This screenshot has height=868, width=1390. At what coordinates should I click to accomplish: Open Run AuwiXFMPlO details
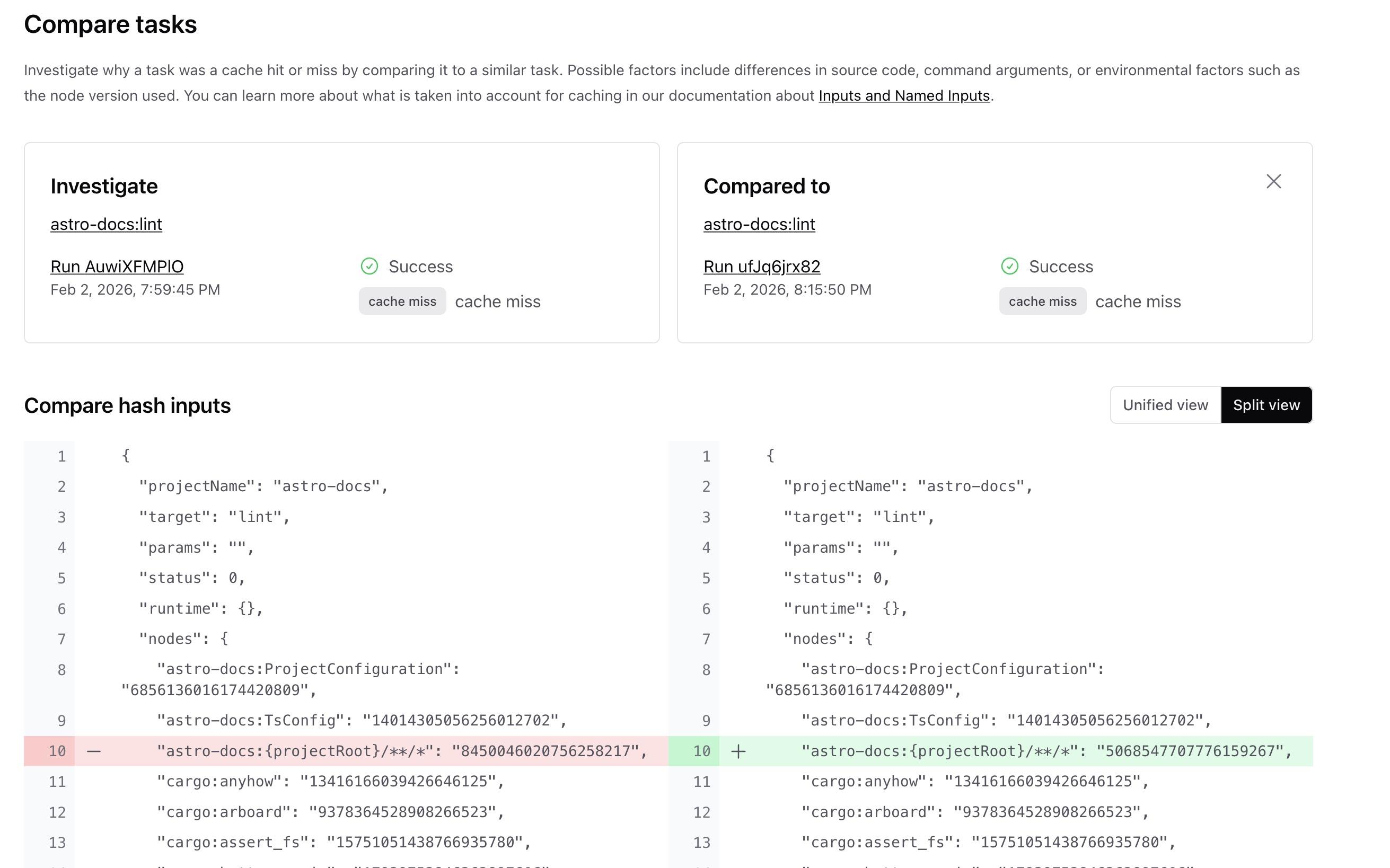click(x=117, y=266)
